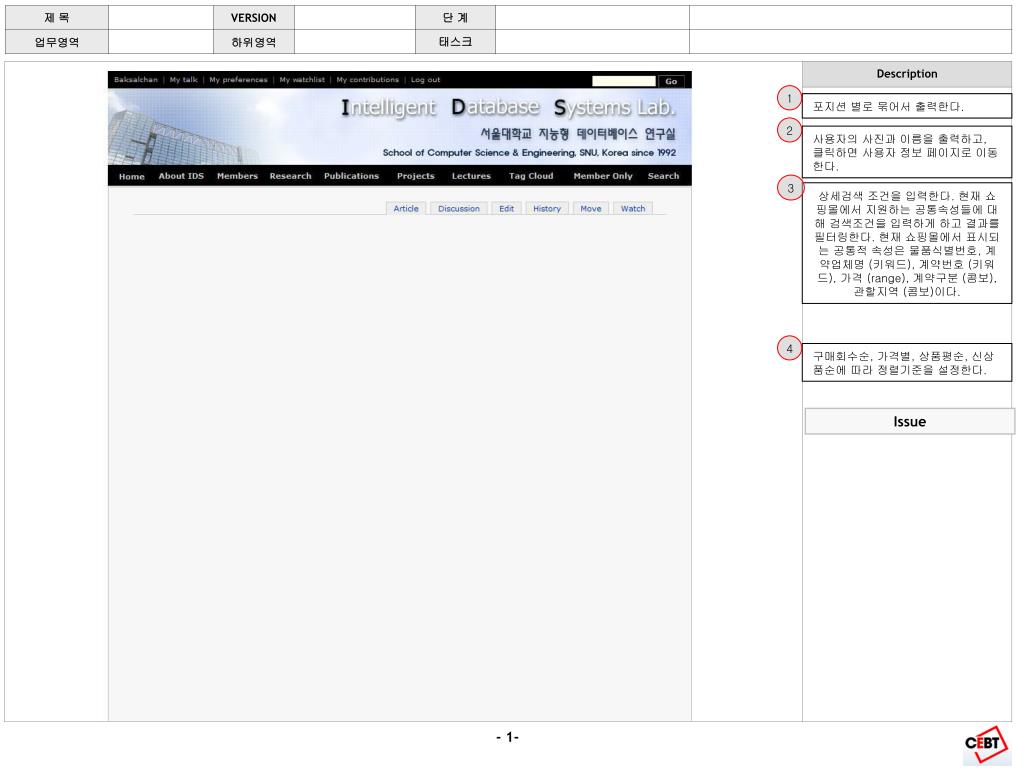1024x768 pixels.
Task: Switch to the Watch tab
Action: (x=633, y=208)
